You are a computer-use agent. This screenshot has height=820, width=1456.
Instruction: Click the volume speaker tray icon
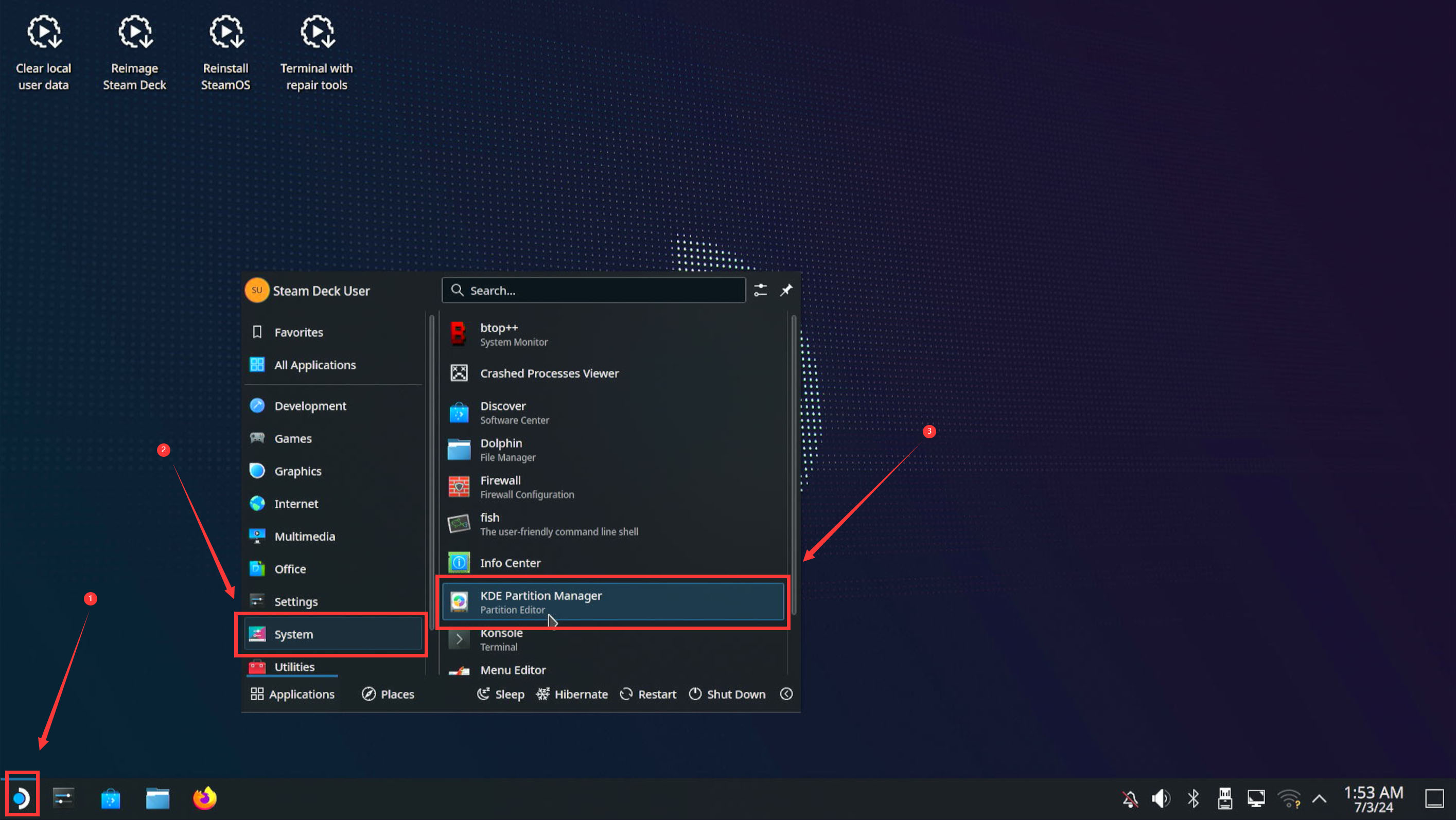click(1161, 798)
